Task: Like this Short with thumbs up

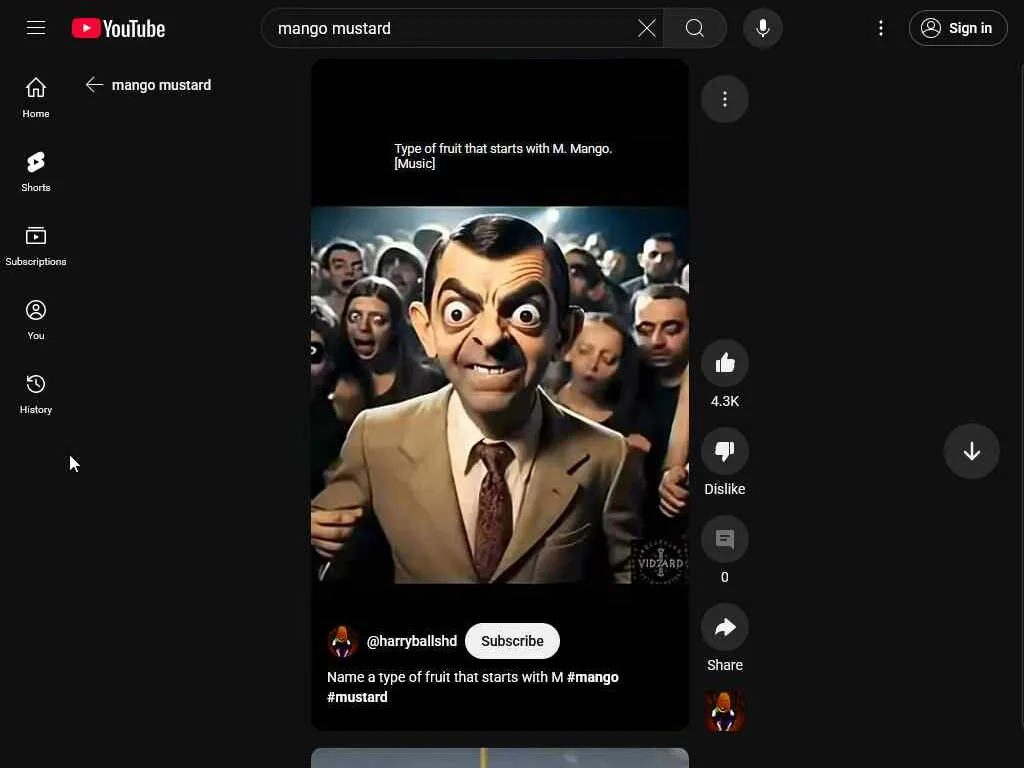Action: pos(724,363)
